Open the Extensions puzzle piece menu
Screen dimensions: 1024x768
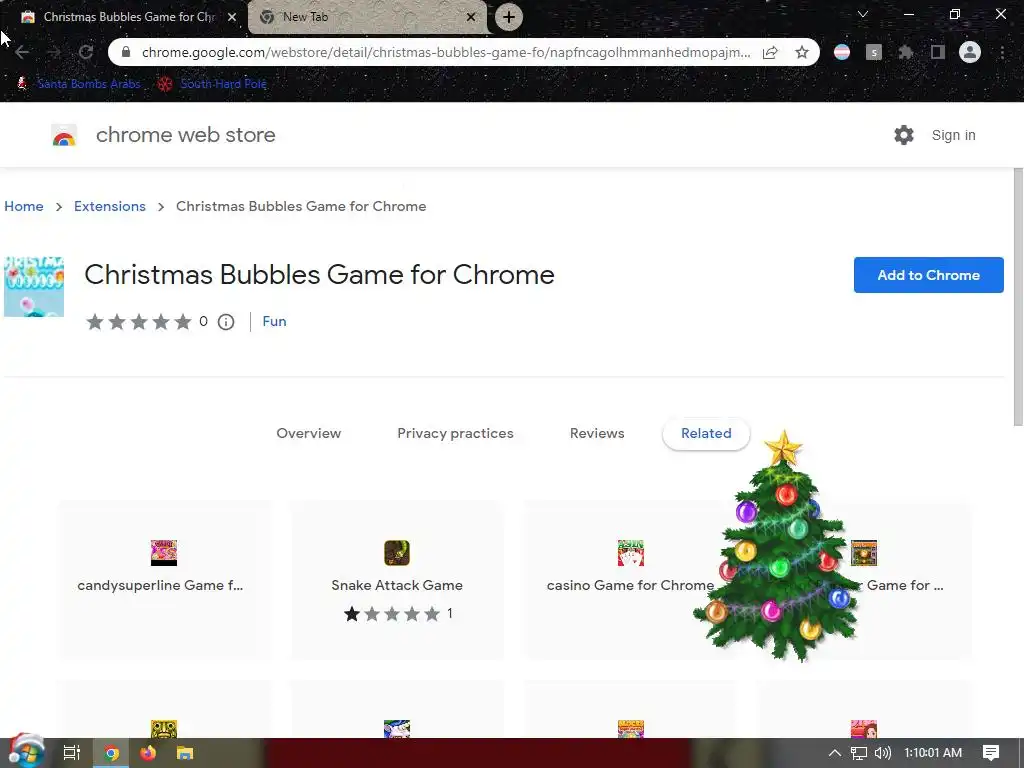click(x=905, y=52)
